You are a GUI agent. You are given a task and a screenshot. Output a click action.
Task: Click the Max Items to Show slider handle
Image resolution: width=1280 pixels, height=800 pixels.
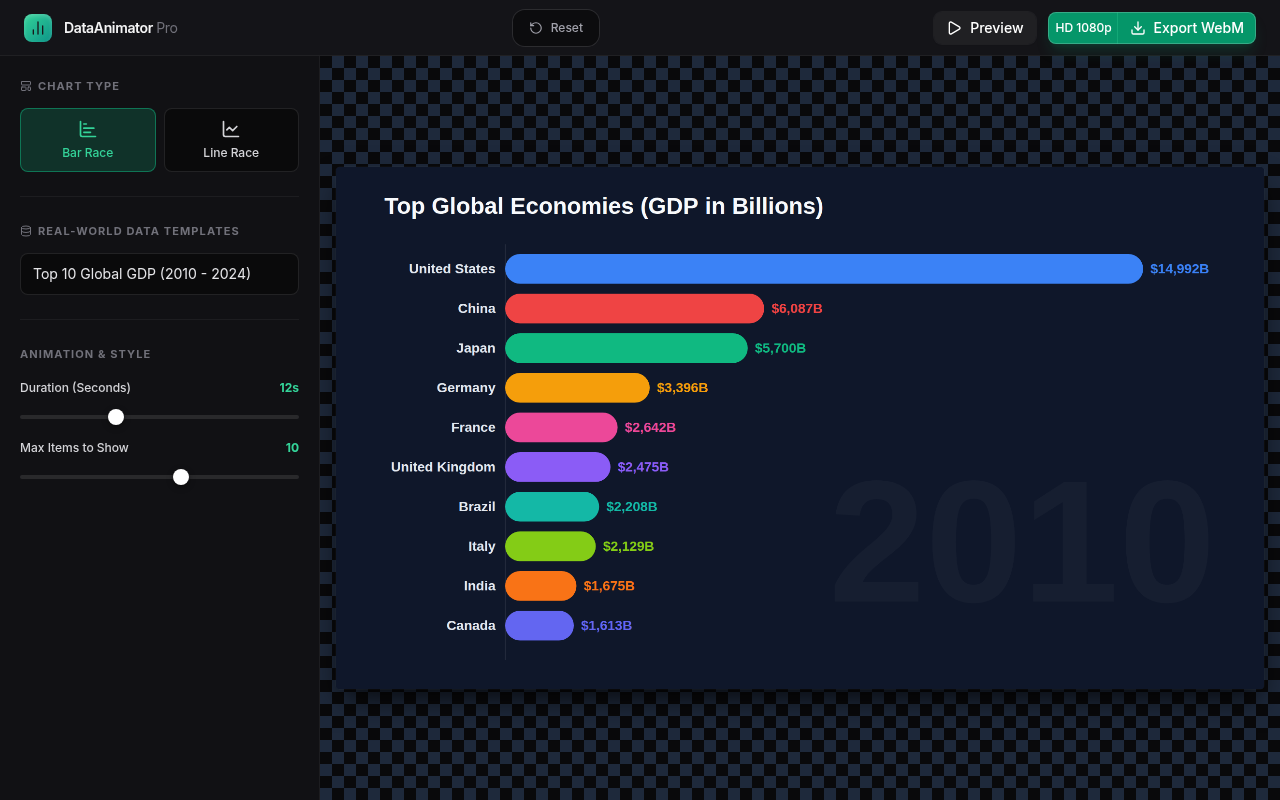pyautogui.click(x=181, y=477)
